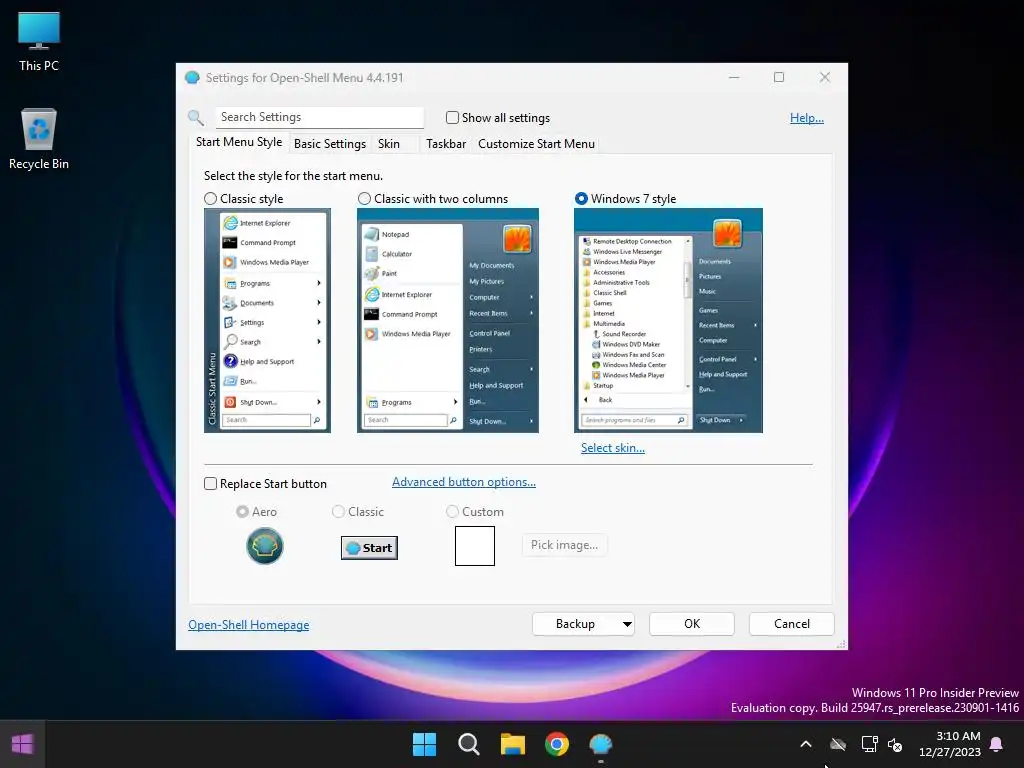Select the Recycle Bin desktop icon
This screenshot has height=768, width=1024.
pyautogui.click(x=39, y=138)
